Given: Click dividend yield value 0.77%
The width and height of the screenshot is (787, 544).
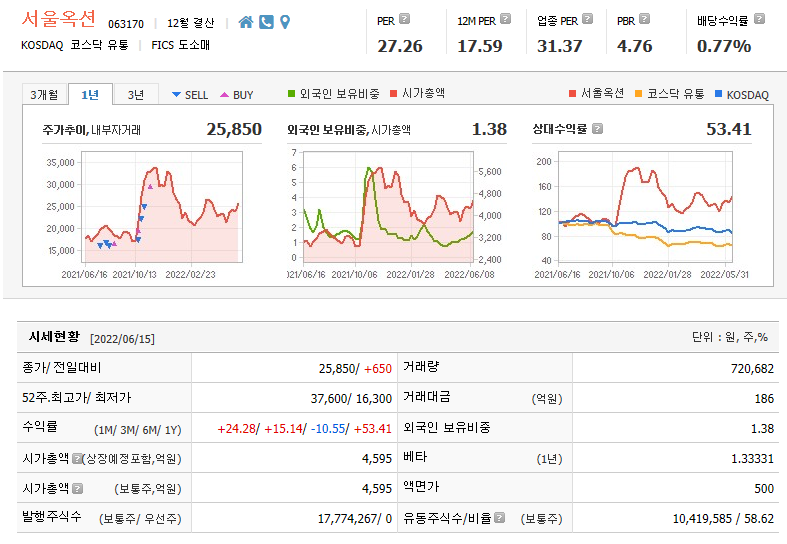Looking at the screenshot, I should click(x=724, y=46).
